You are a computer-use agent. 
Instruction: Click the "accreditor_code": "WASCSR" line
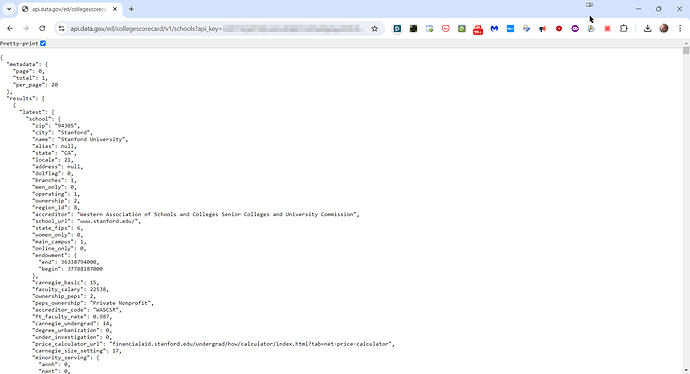77,310
